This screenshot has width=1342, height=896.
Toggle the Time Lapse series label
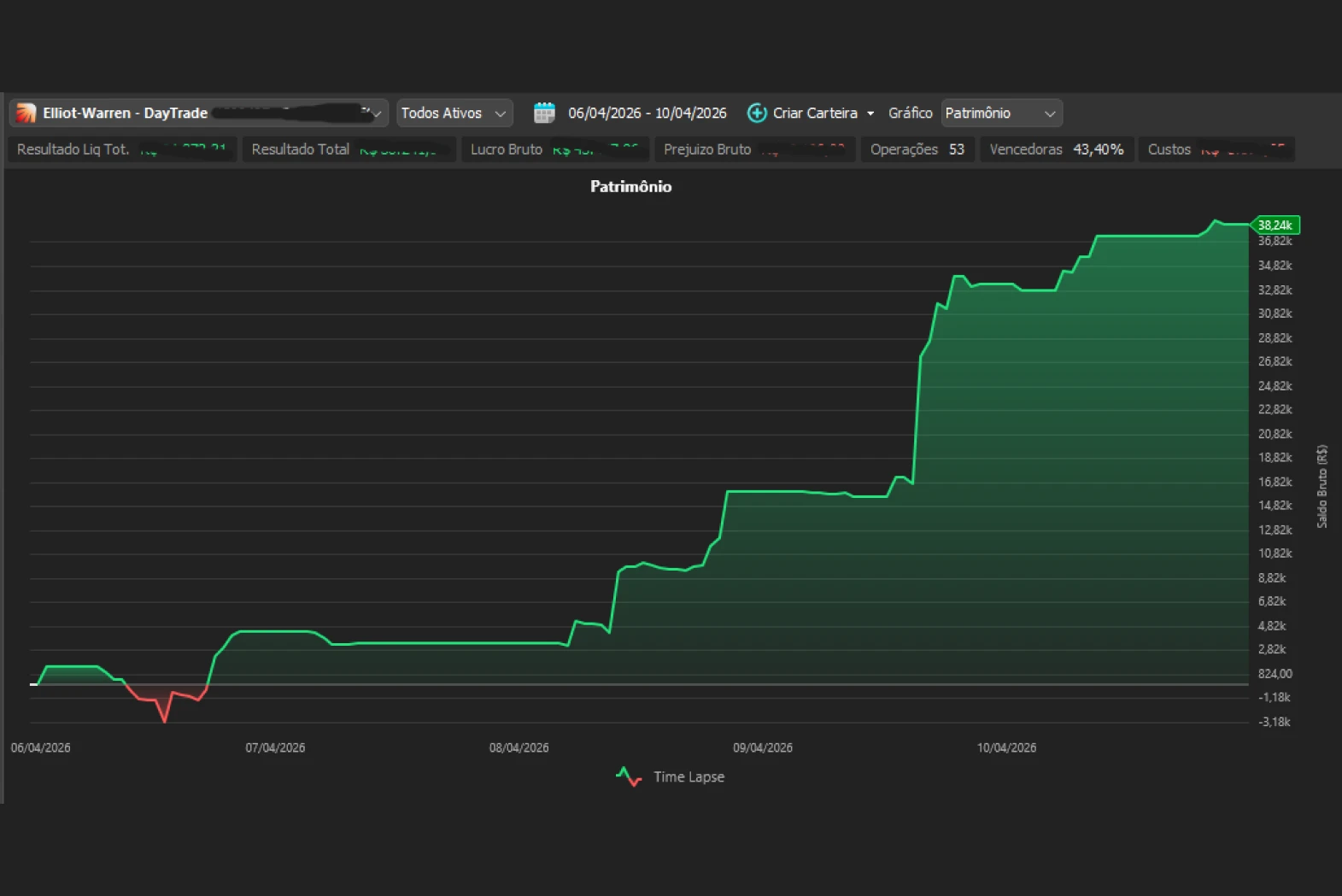tap(689, 777)
